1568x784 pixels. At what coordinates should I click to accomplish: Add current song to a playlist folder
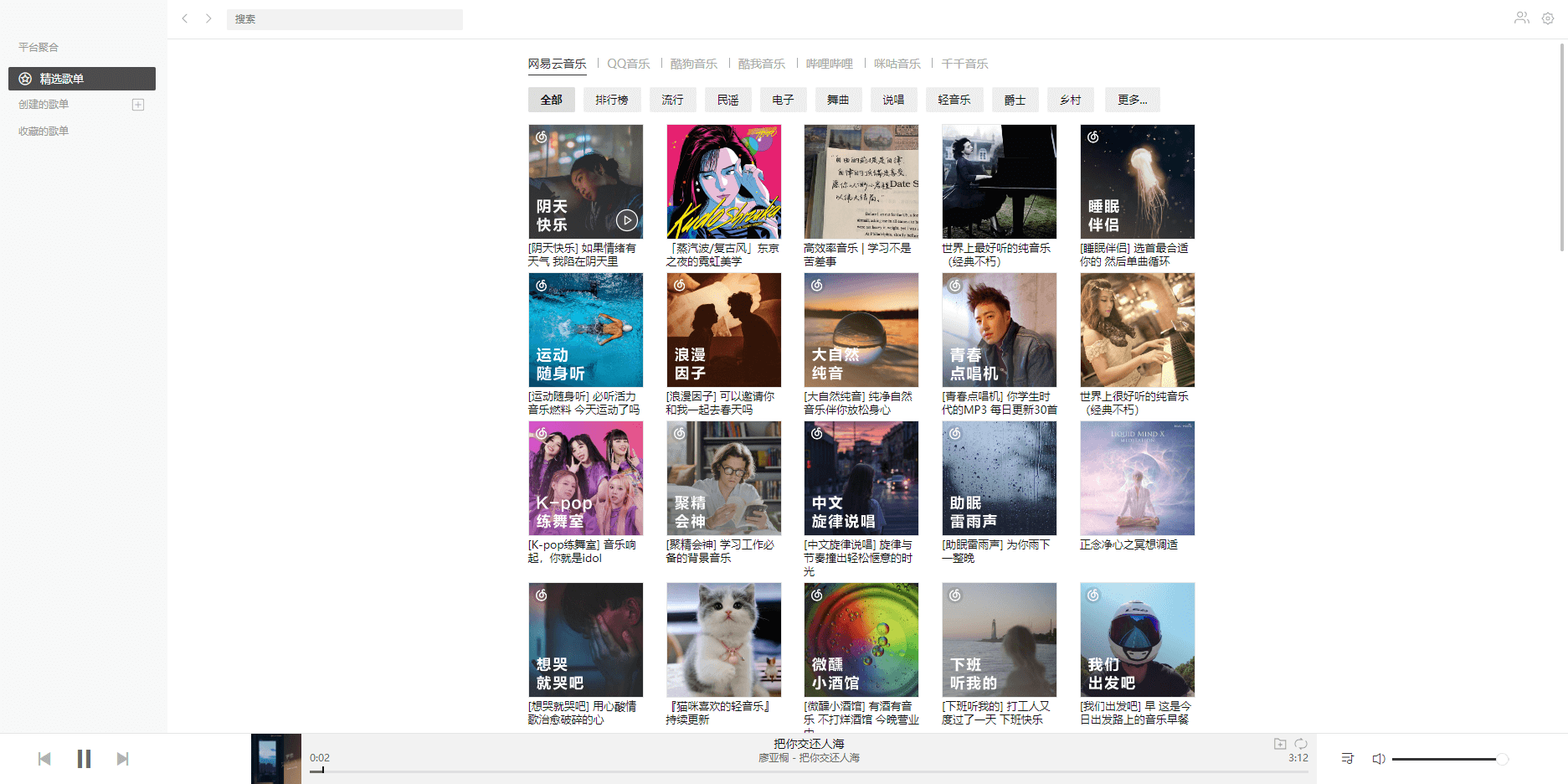(1279, 744)
